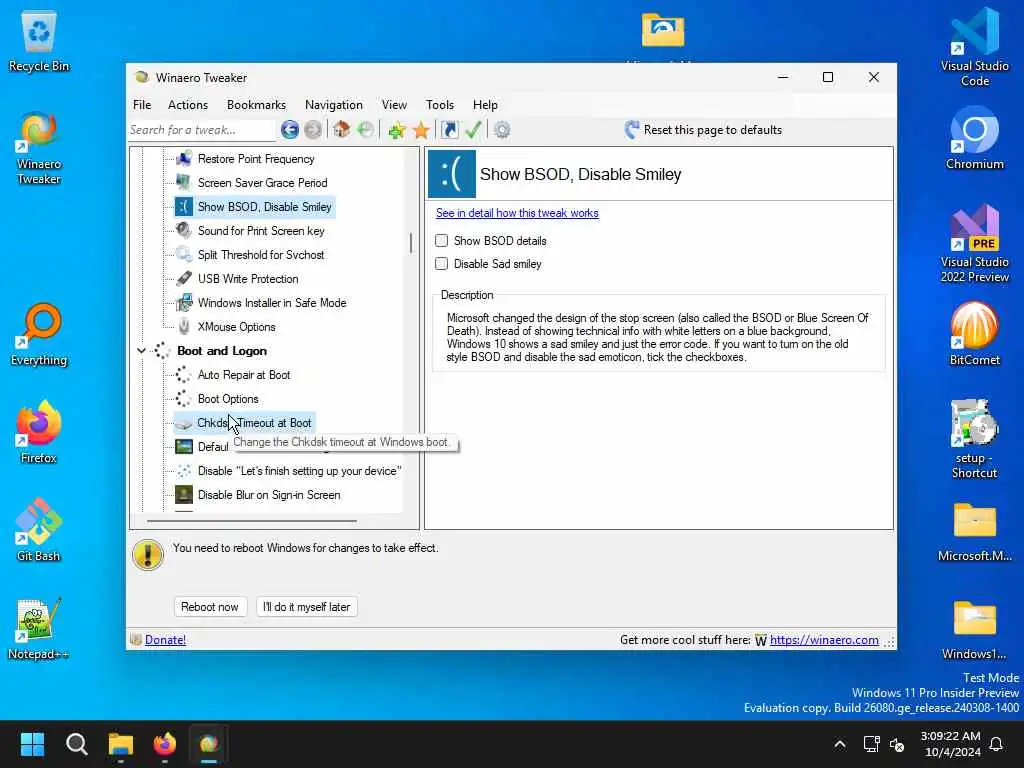Show hidden tray icons chevron

pyautogui.click(x=840, y=744)
